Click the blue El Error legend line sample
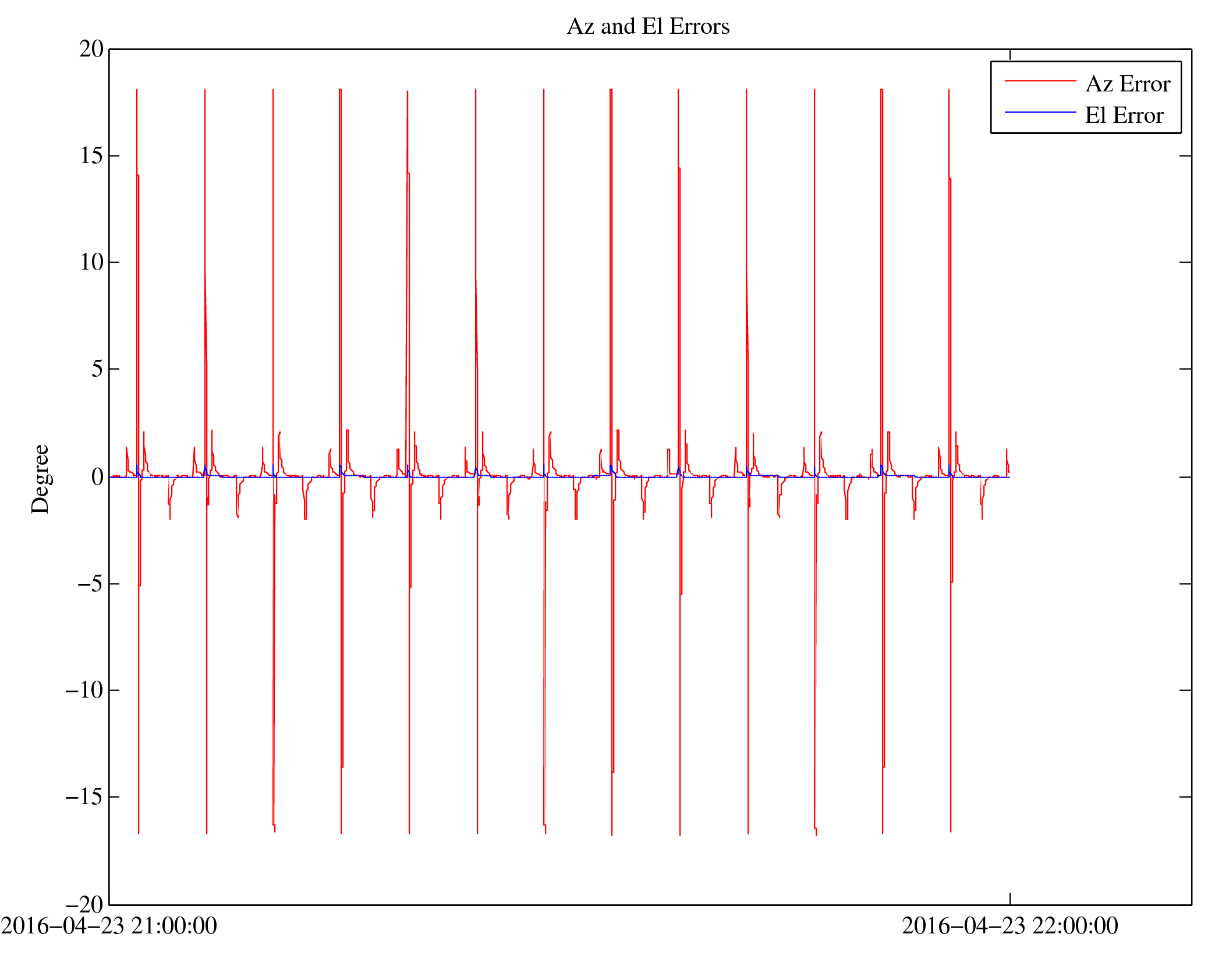 pyautogui.click(x=1040, y=112)
